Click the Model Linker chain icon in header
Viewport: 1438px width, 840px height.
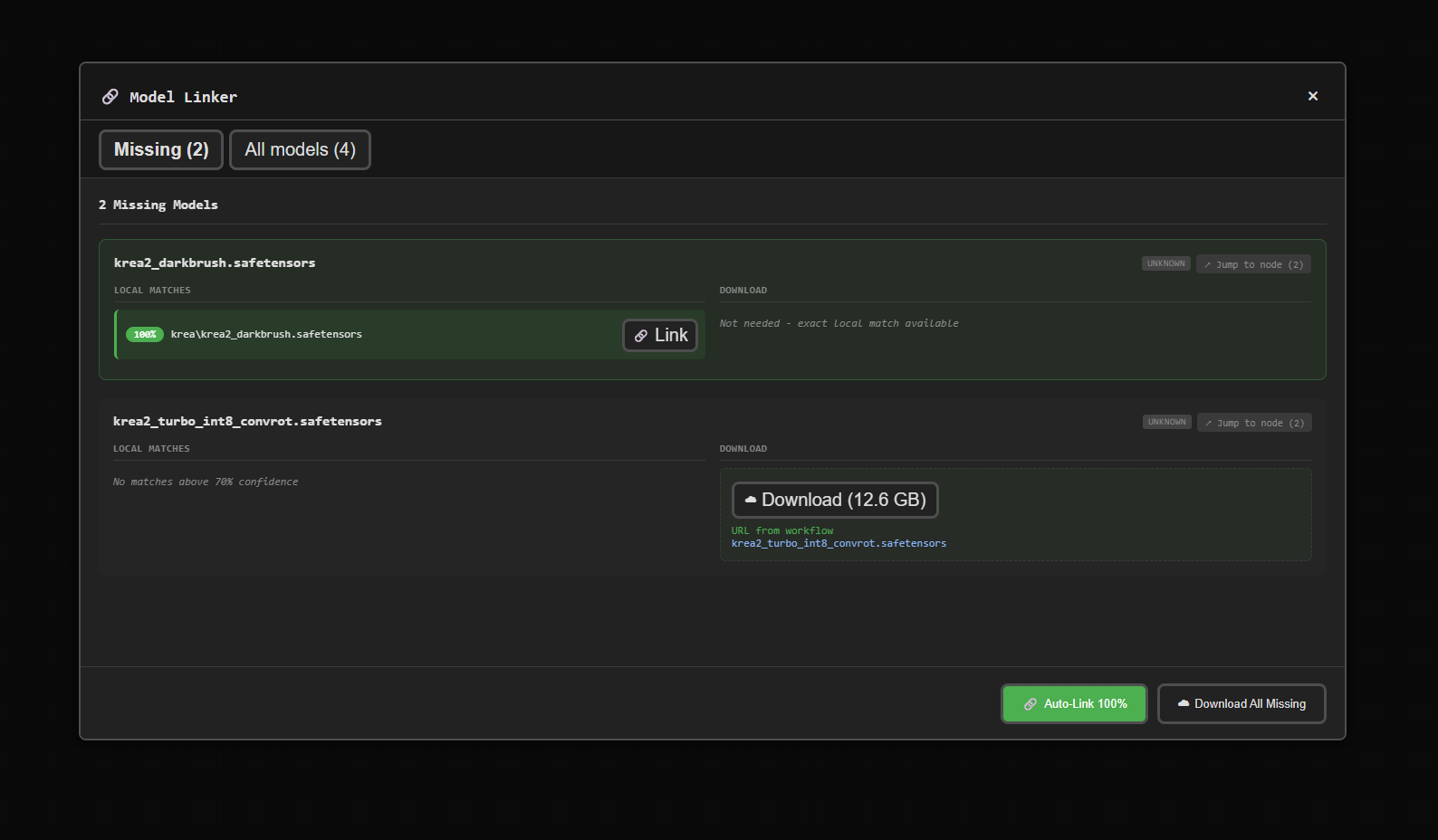110,97
